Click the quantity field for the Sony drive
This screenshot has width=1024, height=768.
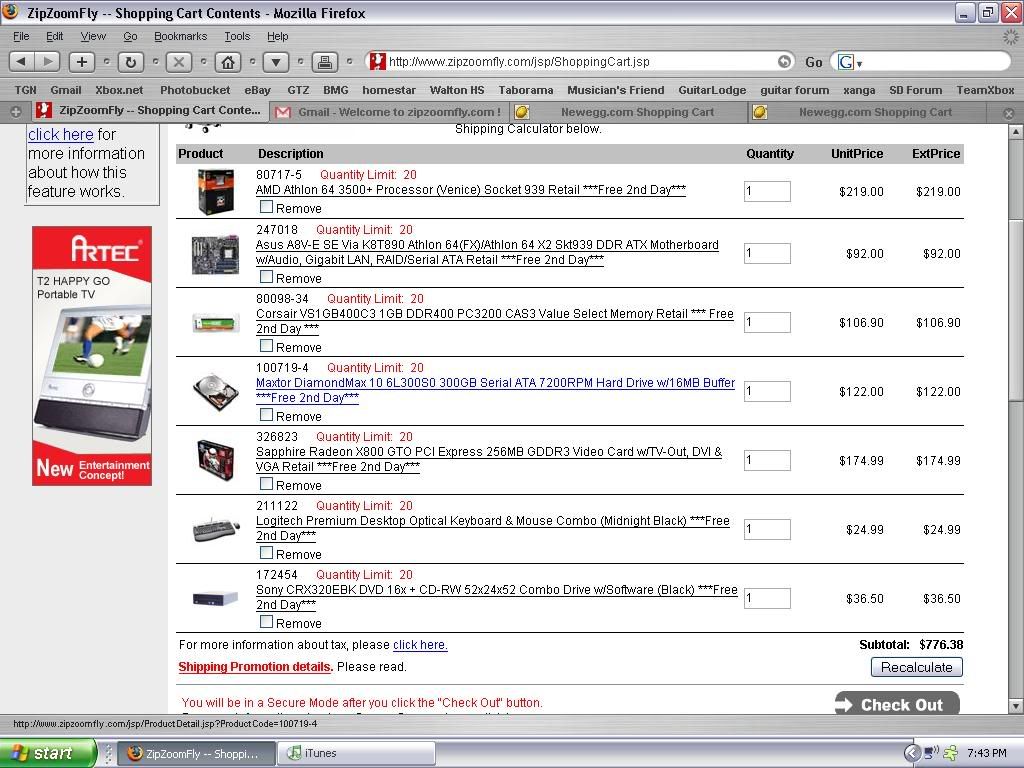[767, 598]
